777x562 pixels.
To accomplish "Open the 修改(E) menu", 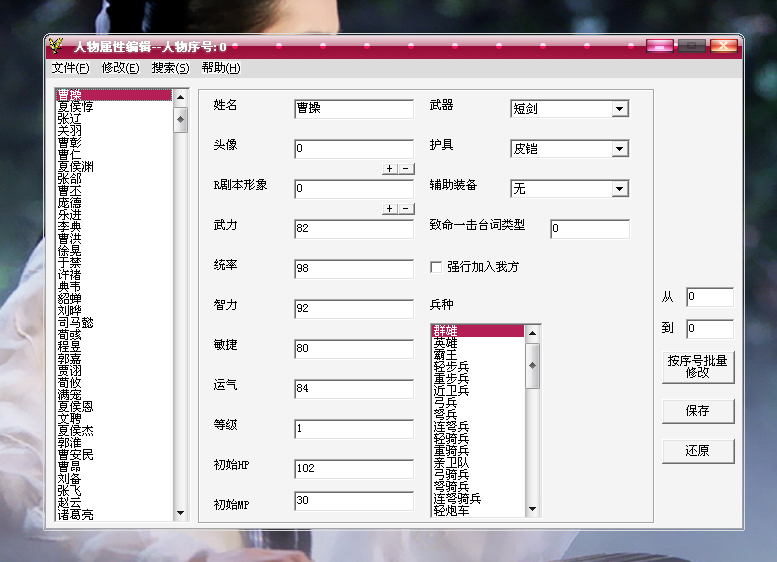I will [x=120, y=68].
